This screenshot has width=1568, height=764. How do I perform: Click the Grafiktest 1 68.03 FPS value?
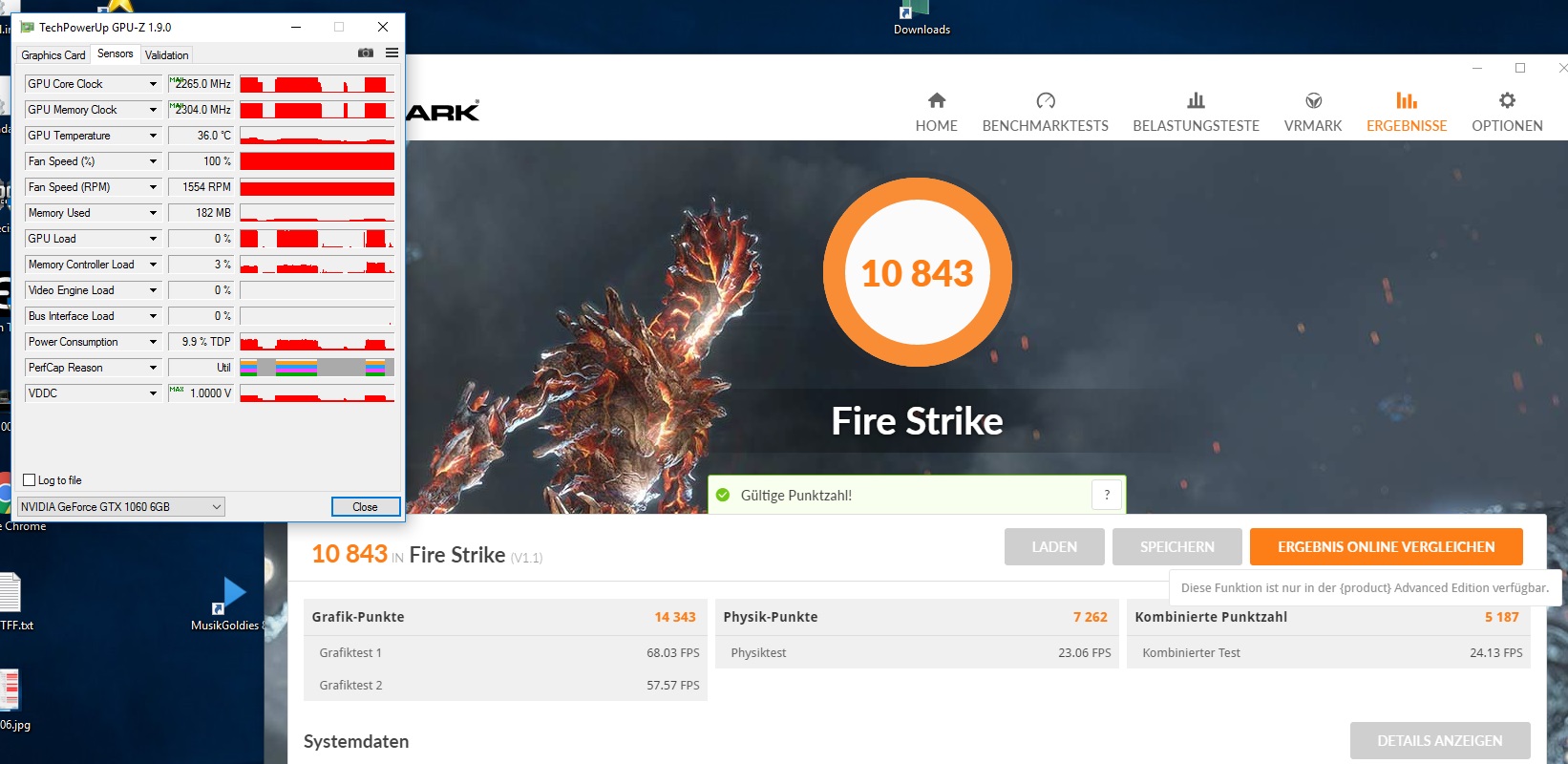tap(673, 653)
